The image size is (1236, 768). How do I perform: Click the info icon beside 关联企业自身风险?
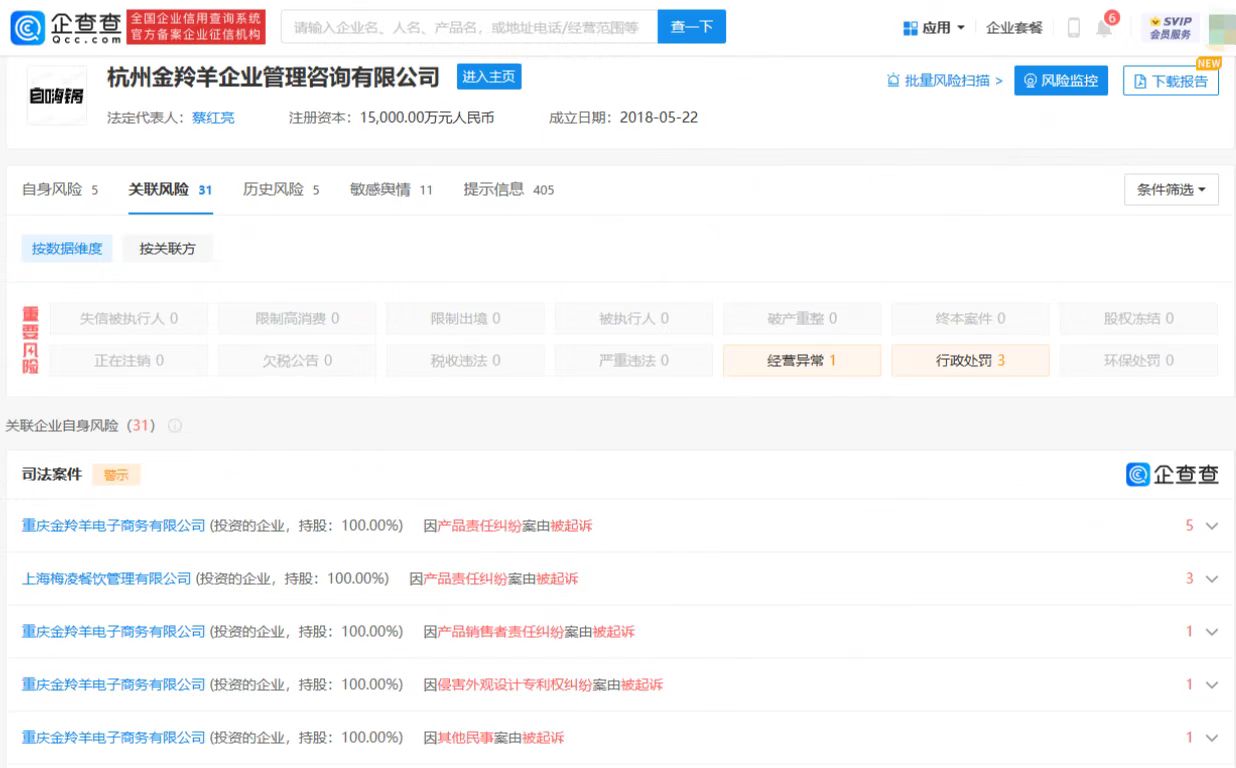[175, 426]
